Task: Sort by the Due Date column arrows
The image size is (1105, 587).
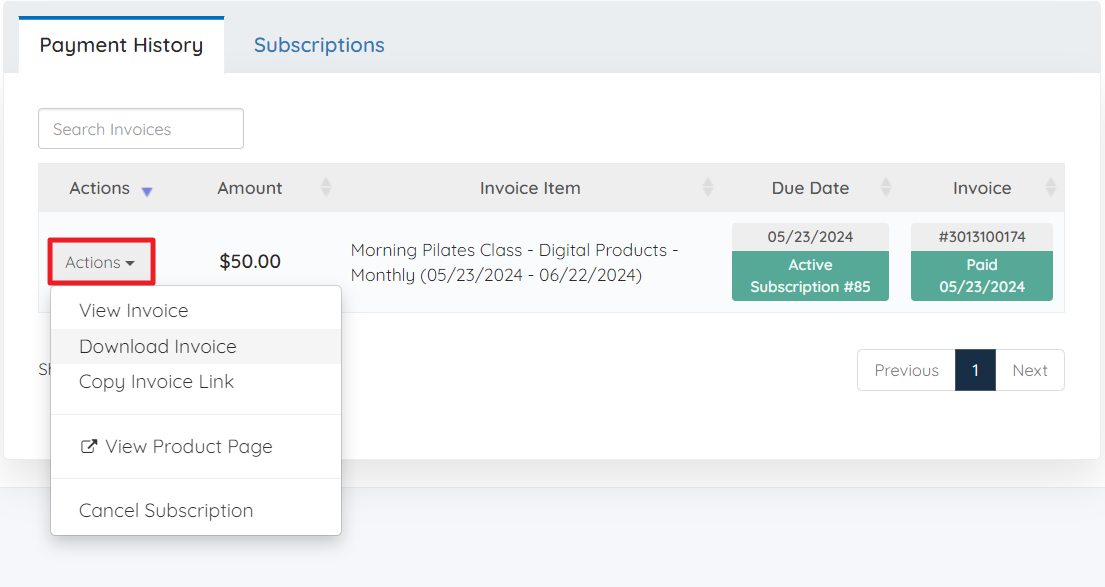Action: click(x=886, y=188)
